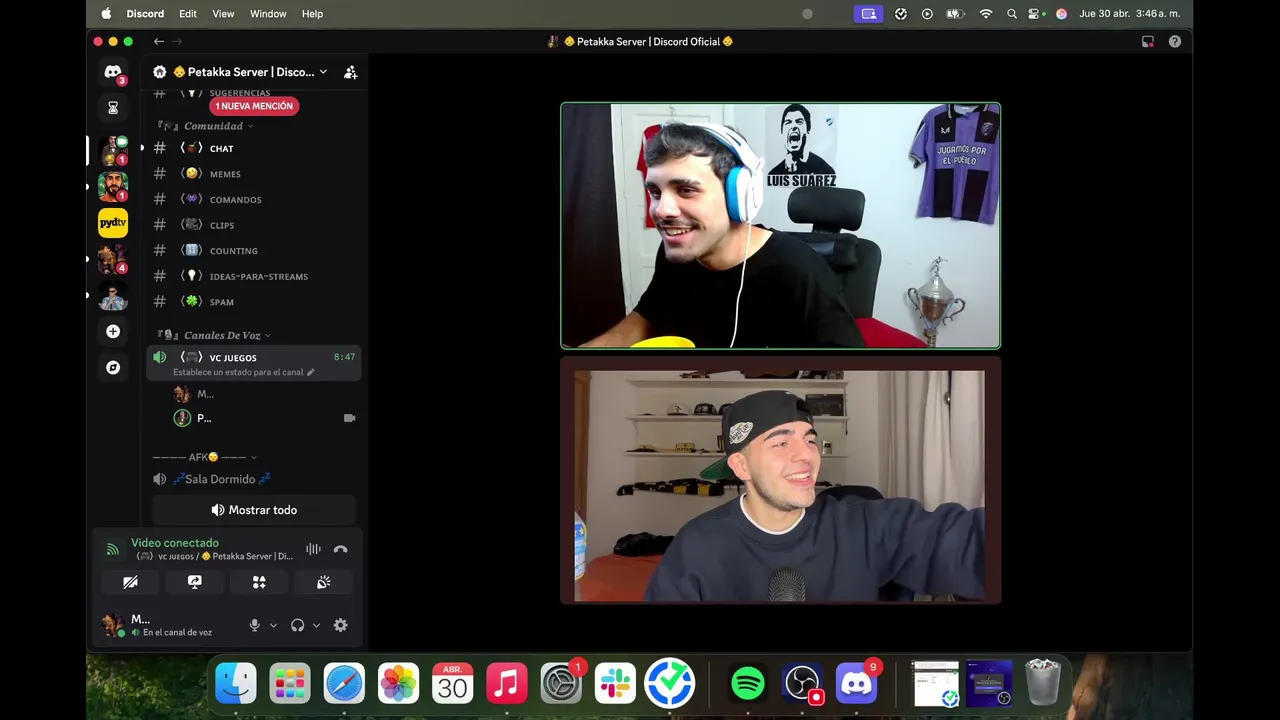Open Finder from the dock
The width and height of the screenshot is (1280, 720).
pos(236,684)
